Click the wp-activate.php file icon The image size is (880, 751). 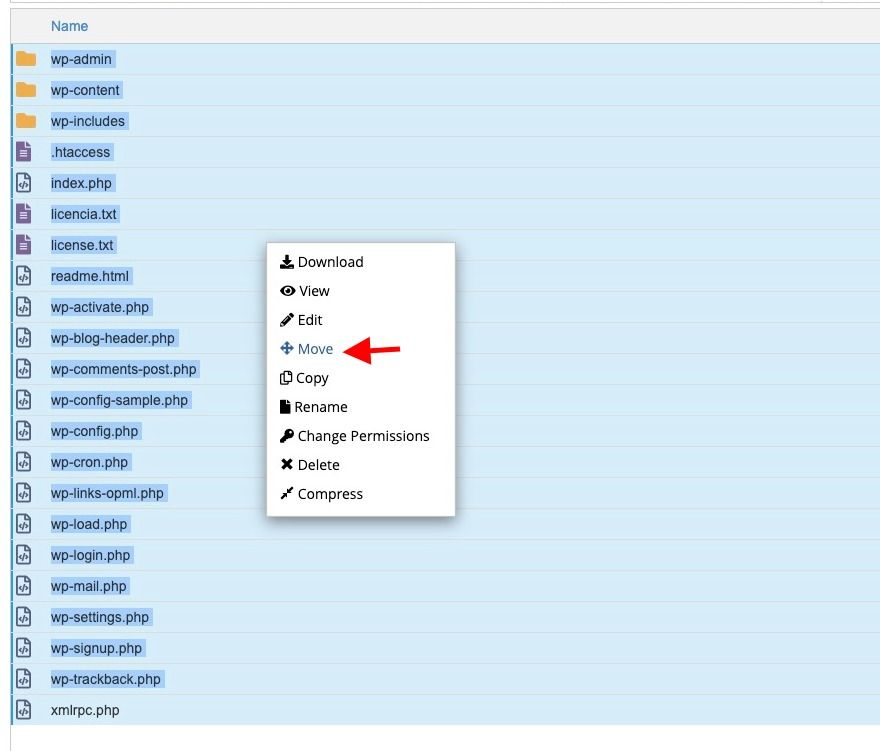point(24,307)
